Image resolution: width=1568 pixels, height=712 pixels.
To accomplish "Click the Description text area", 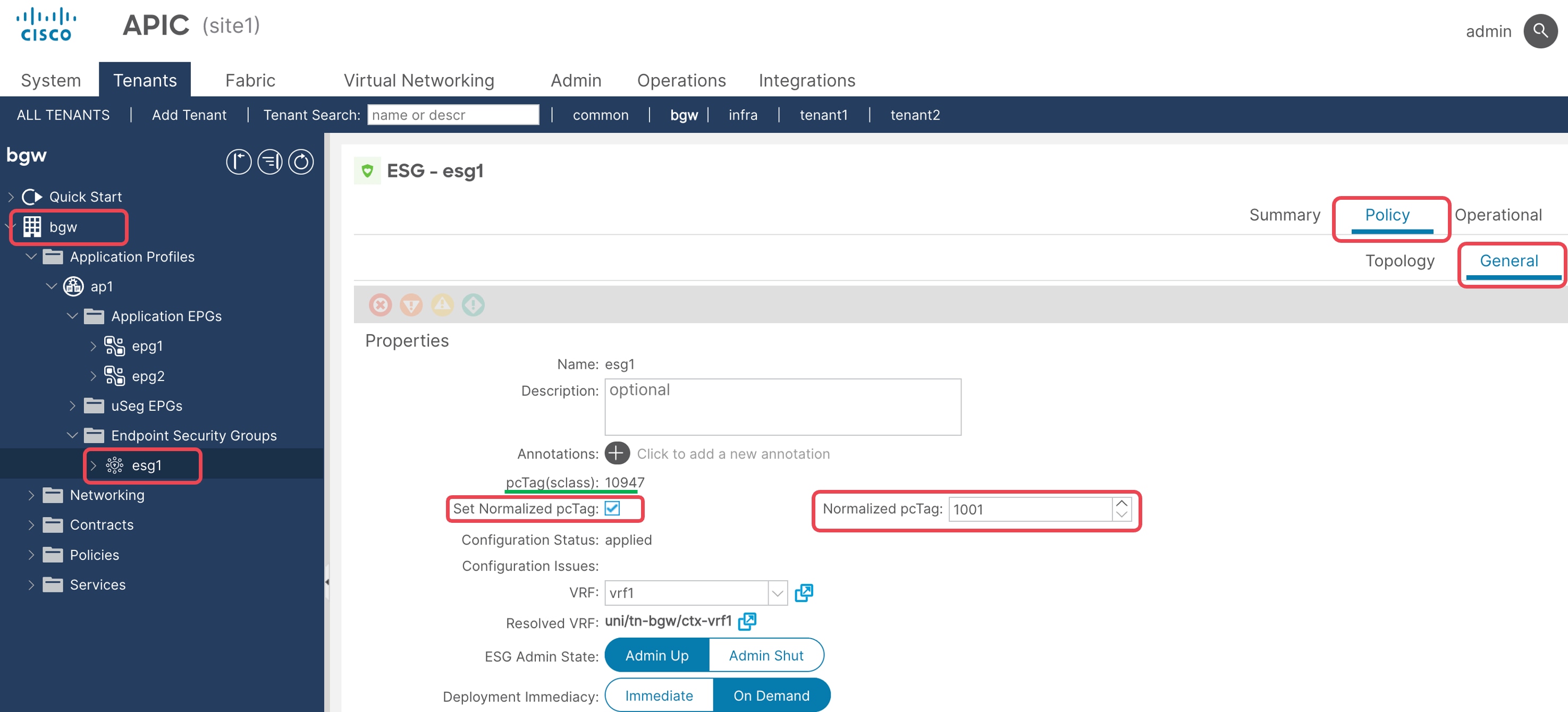I will pyautogui.click(x=783, y=407).
